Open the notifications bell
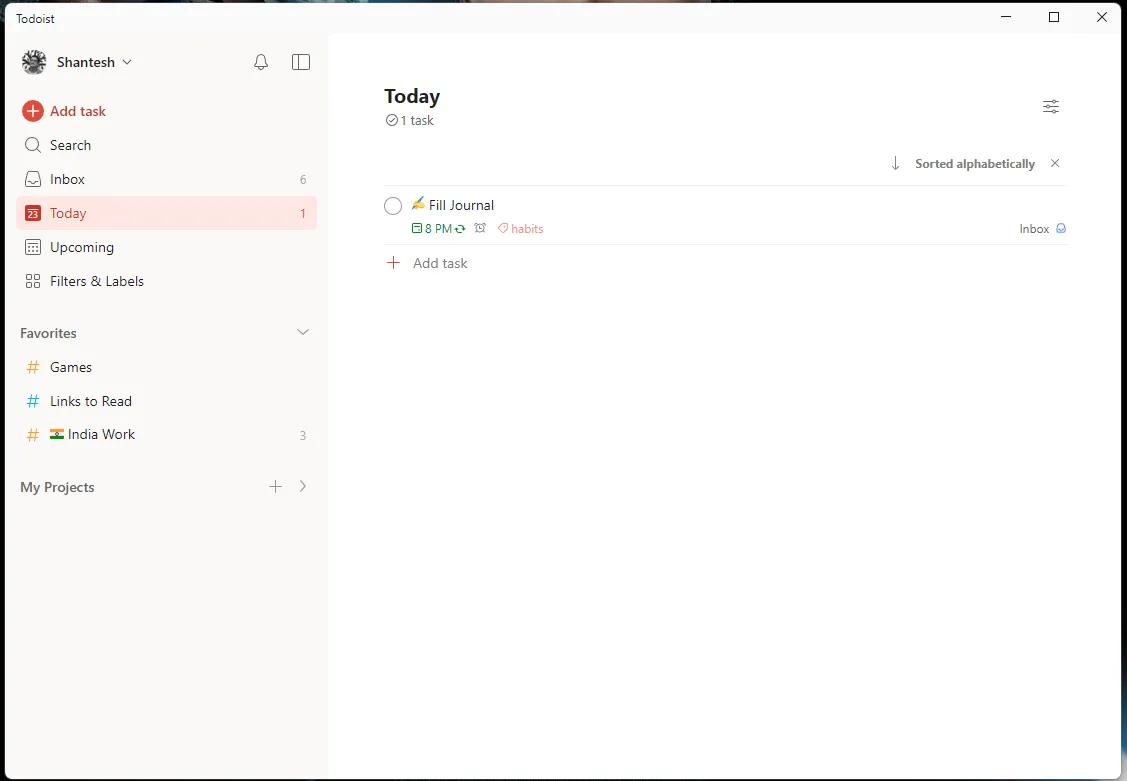This screenshot has width=1127, height=781. [x=261, y=63]
